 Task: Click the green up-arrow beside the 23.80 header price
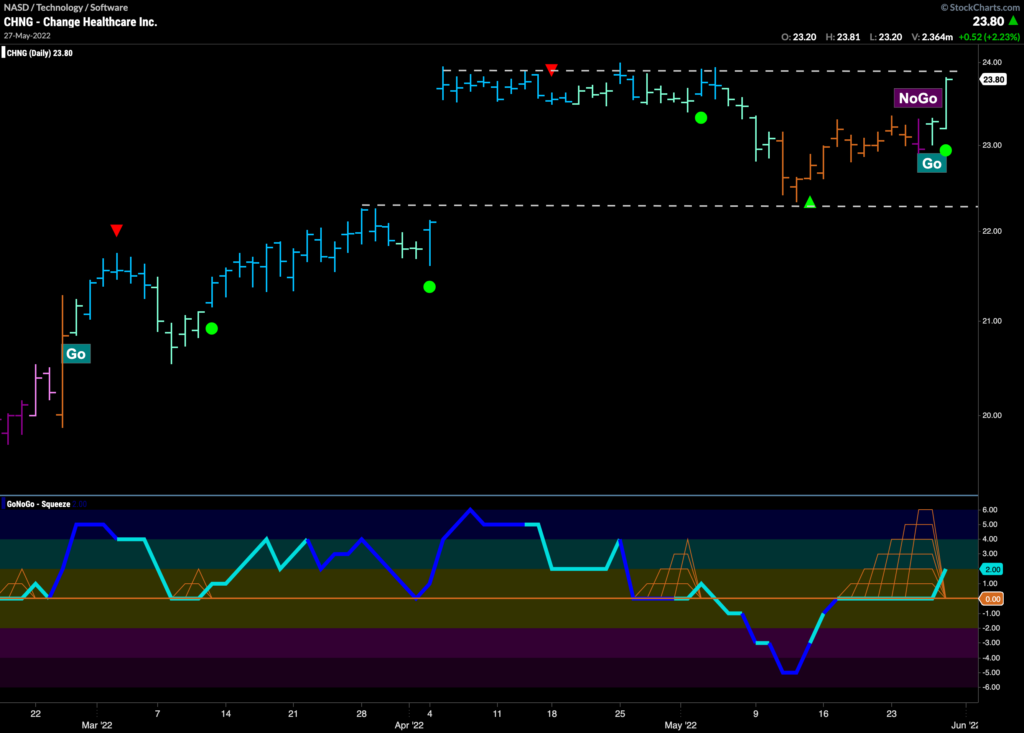pos(1013,21)
